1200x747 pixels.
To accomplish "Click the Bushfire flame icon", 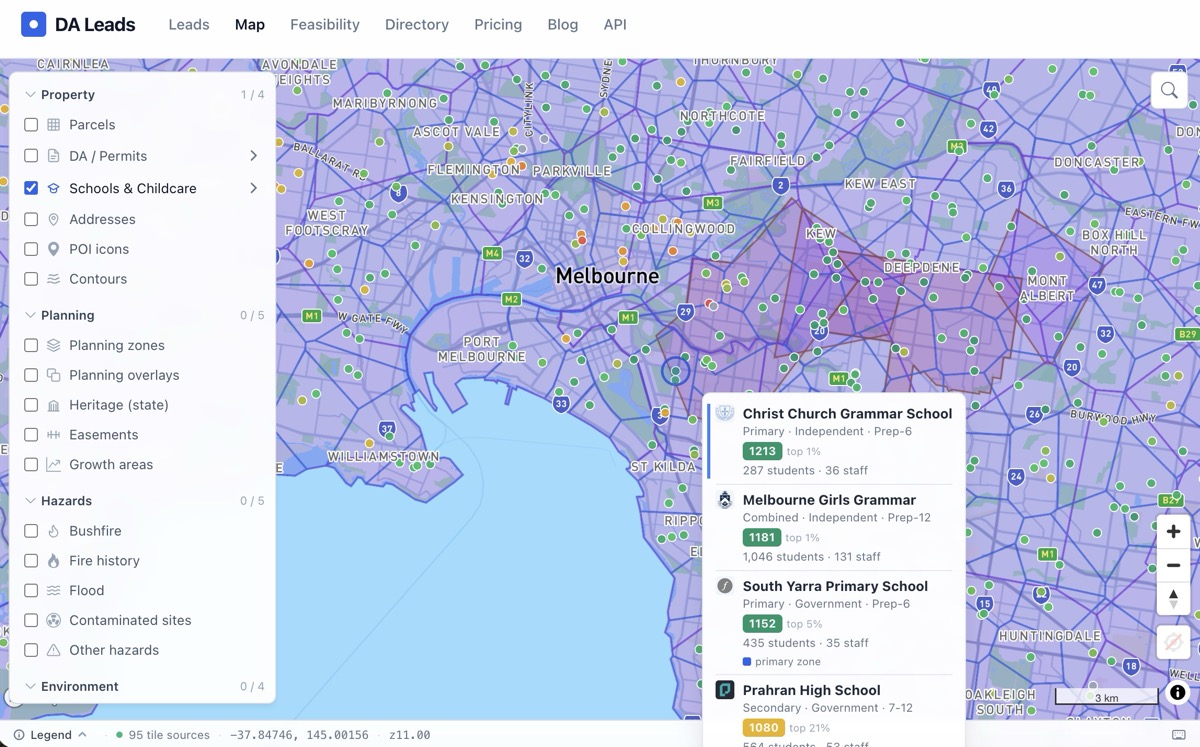I will coord(54,531).
